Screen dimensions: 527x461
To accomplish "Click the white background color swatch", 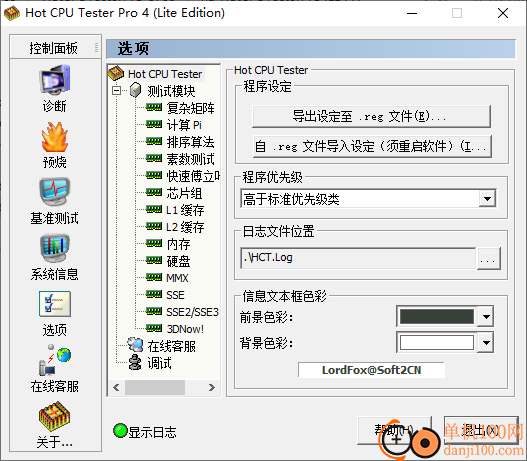I will coord(437,343).
